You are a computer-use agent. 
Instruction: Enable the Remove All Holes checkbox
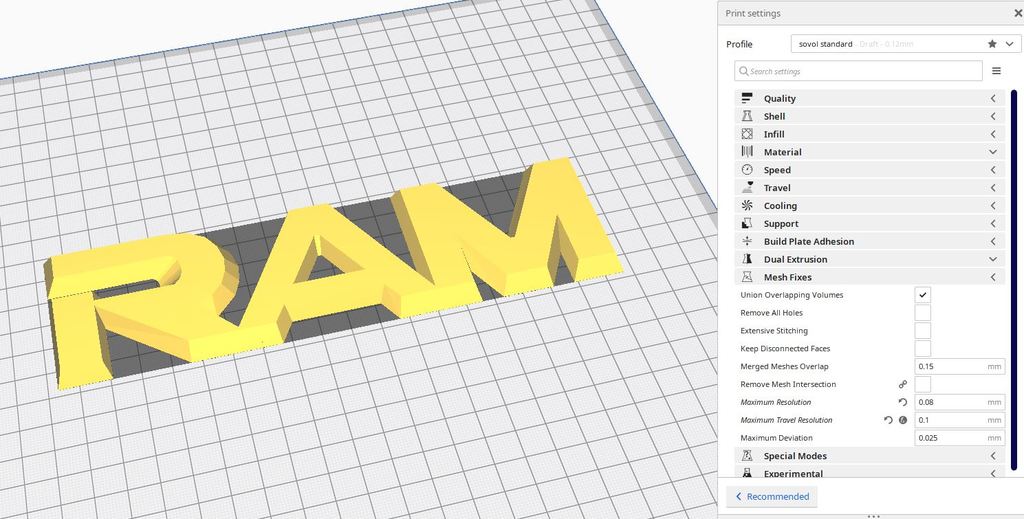tap(923, 313)
